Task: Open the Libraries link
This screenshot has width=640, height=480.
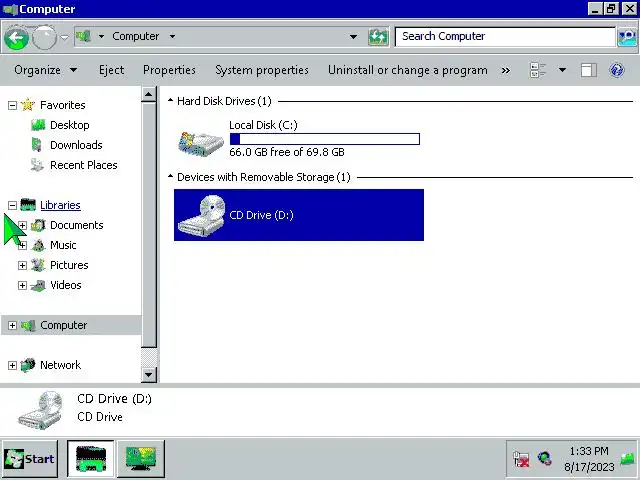Action: (60, 205)
